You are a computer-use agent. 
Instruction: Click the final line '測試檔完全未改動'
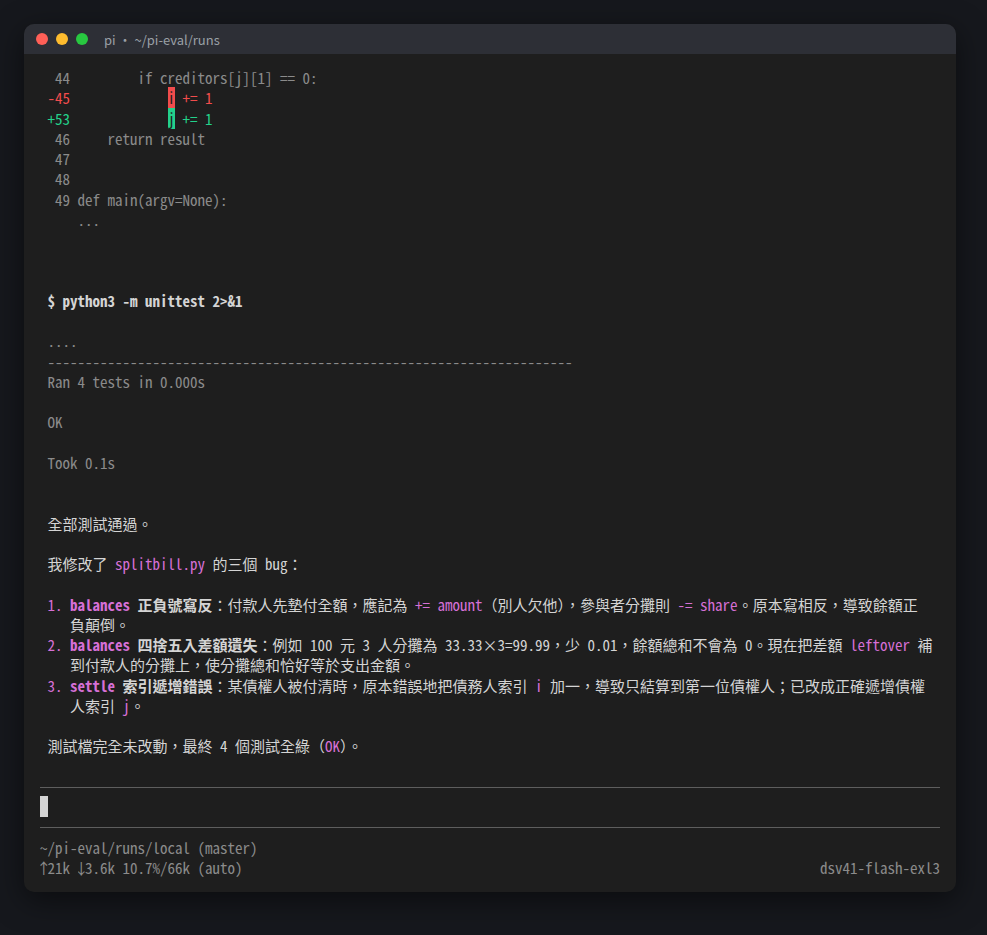108,747
